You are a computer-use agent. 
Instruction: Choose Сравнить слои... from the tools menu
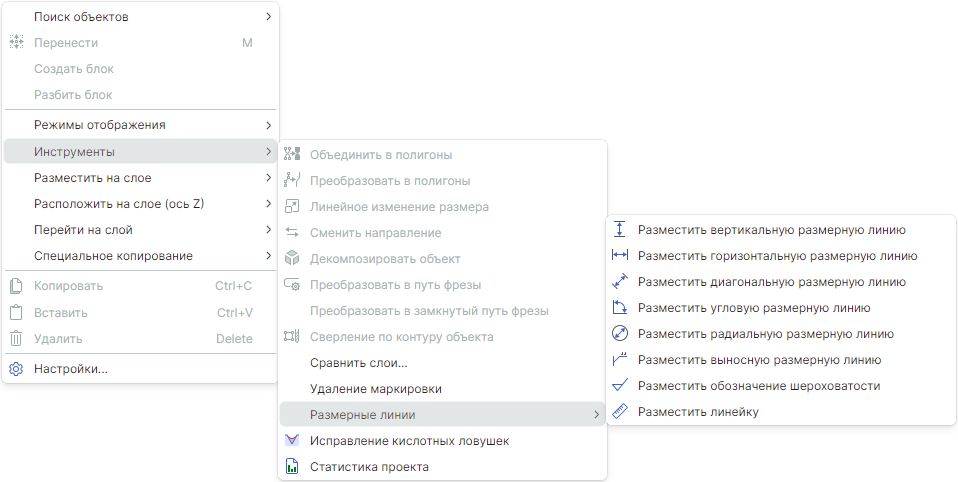443,363
